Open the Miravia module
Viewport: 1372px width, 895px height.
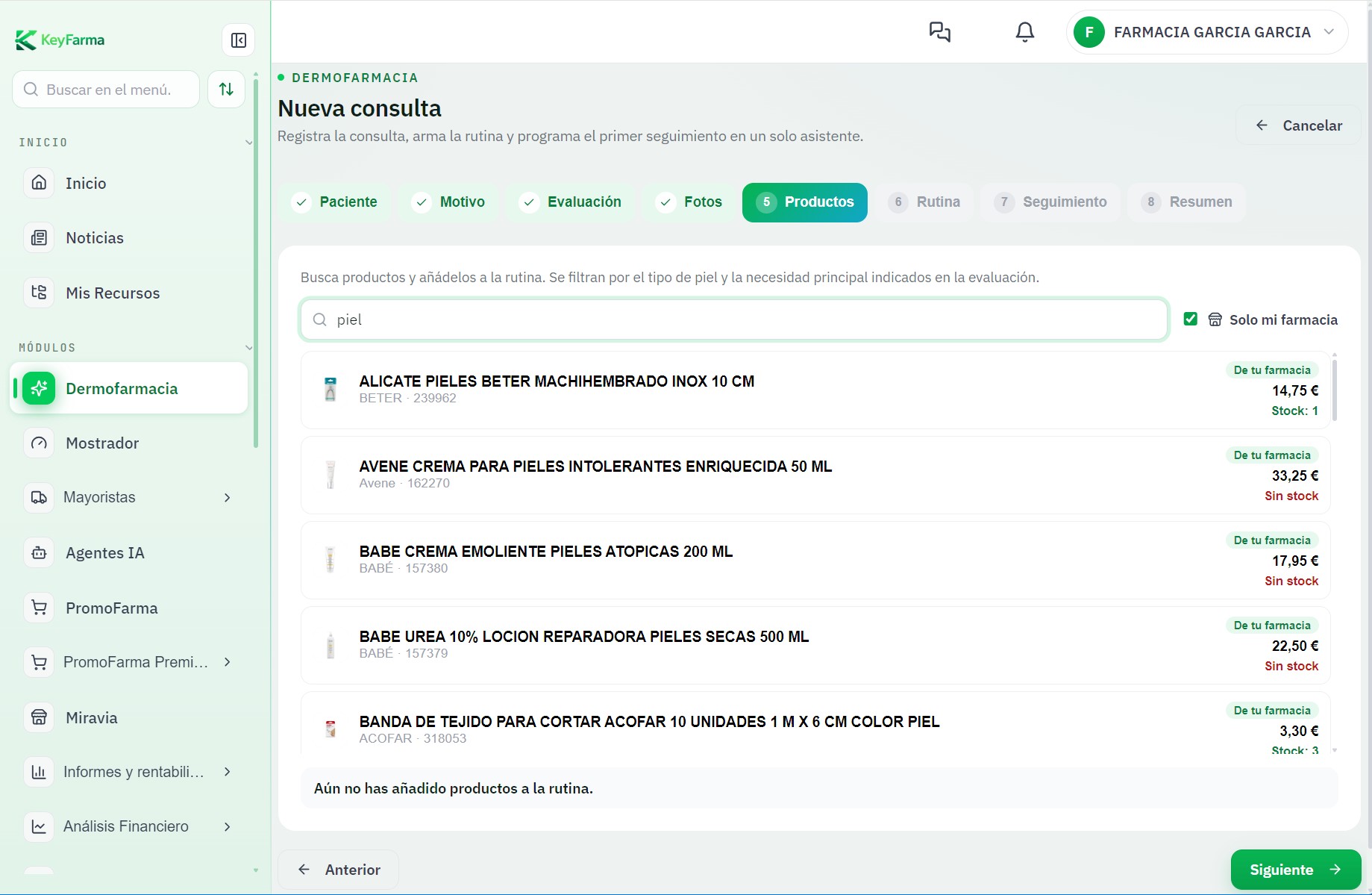pyautogui.click(x=128, y=718)
